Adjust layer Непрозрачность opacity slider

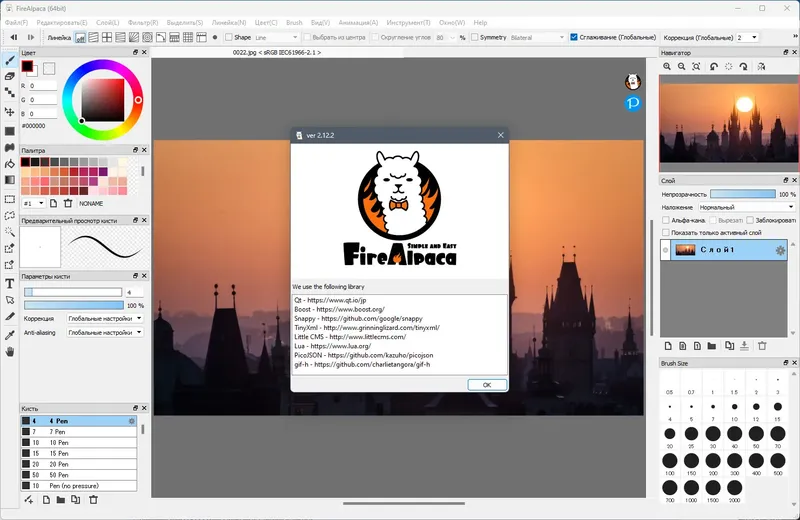pyautogui.click(x=743, y=194)
